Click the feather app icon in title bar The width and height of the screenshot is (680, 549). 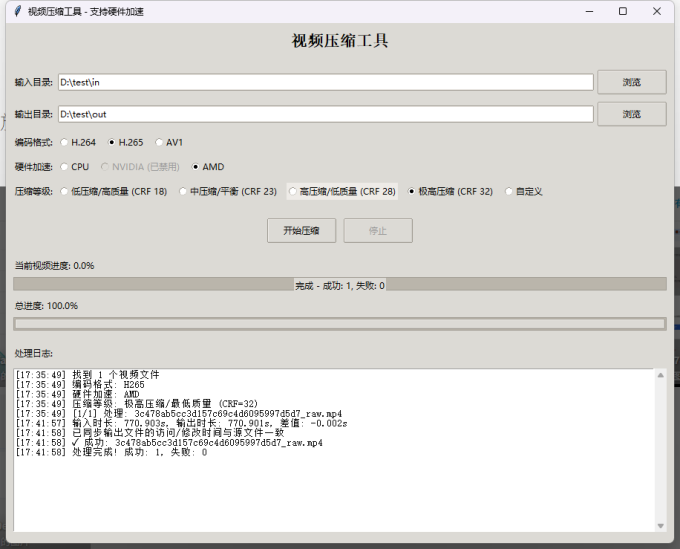coord(18,11)
